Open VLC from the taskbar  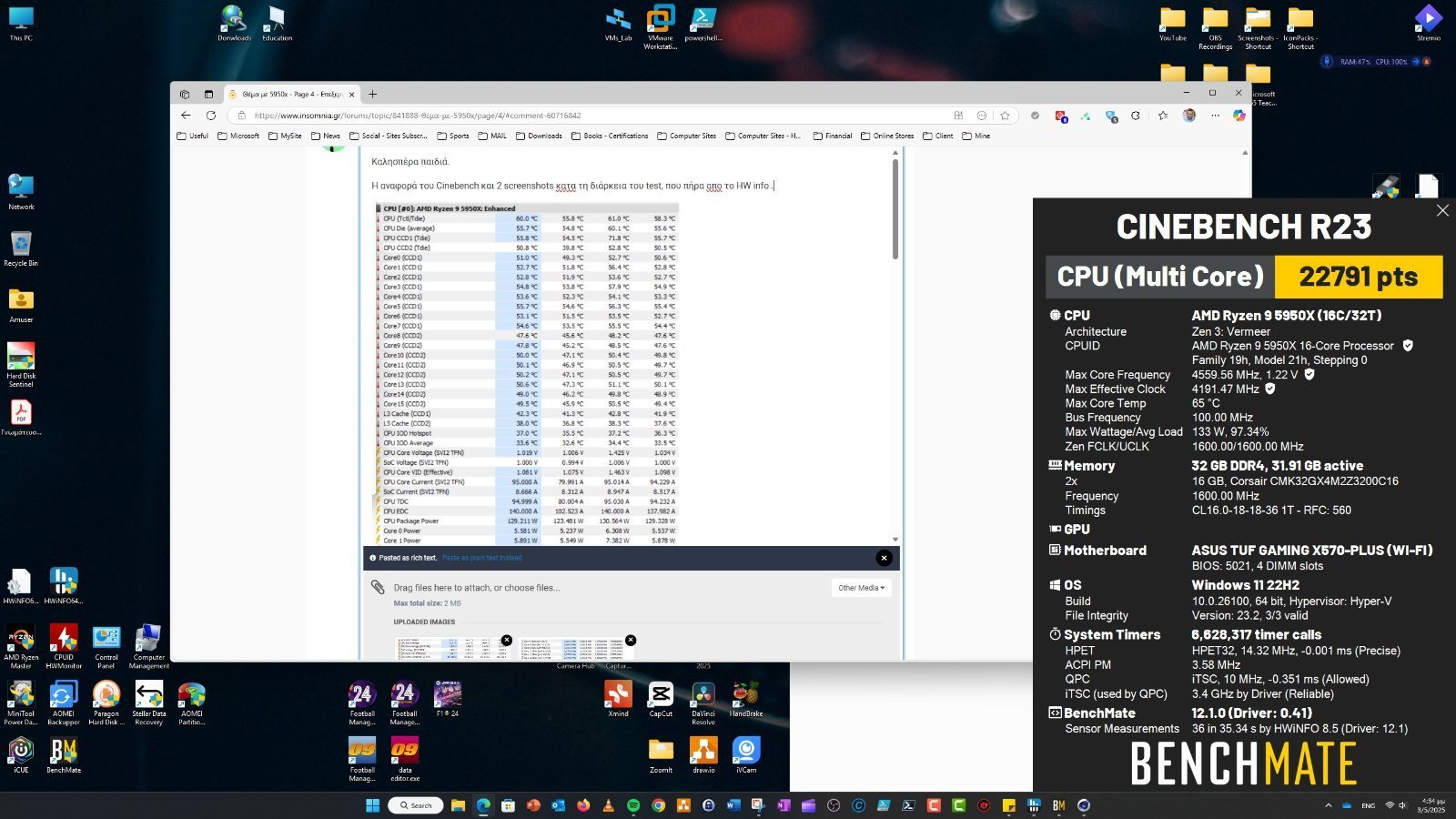click(x=609, y=805)
